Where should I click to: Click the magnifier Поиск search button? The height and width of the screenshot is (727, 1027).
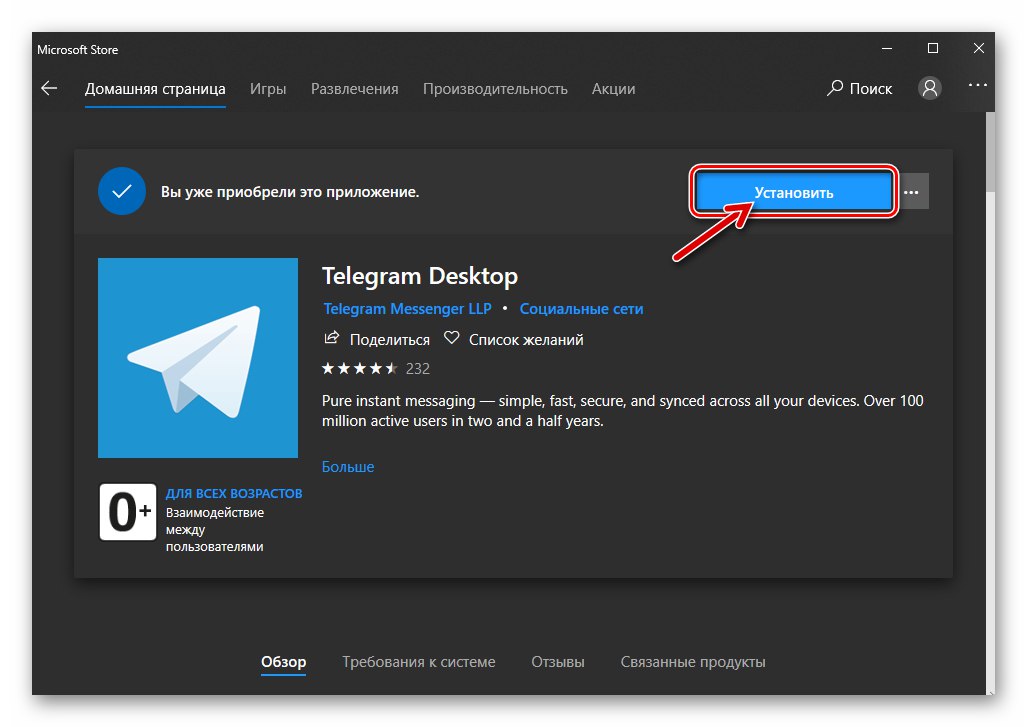tap(859, 88)
